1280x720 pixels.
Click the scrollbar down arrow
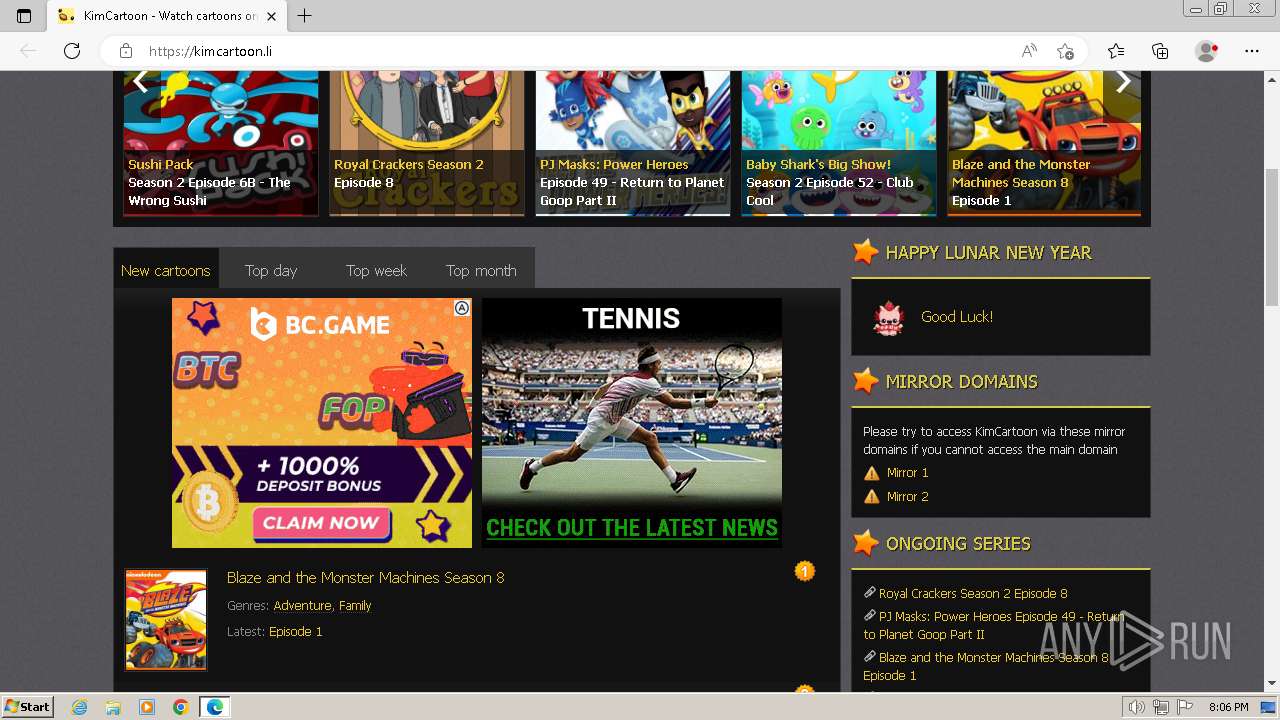[1271, 684]
